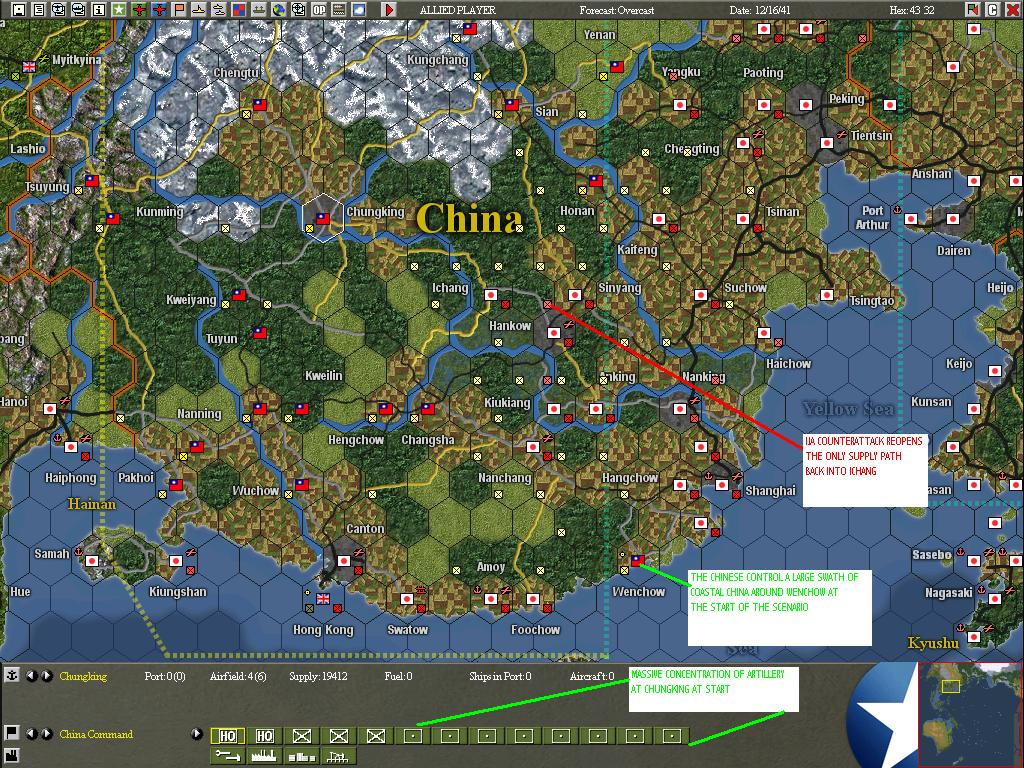This screenshot has height=768, width=1024.
Task: Click the Japanese flag at Samah
Action: pos(92,560)
